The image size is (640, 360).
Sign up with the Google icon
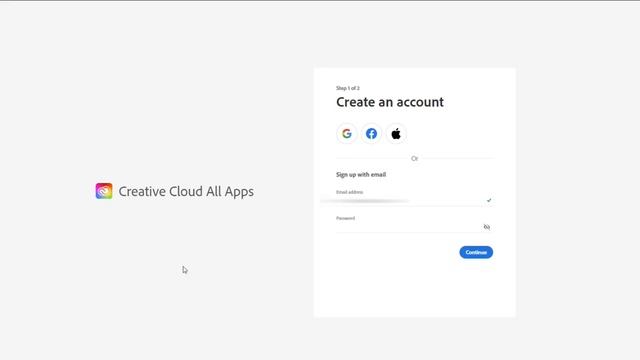[x=347, y=133]
